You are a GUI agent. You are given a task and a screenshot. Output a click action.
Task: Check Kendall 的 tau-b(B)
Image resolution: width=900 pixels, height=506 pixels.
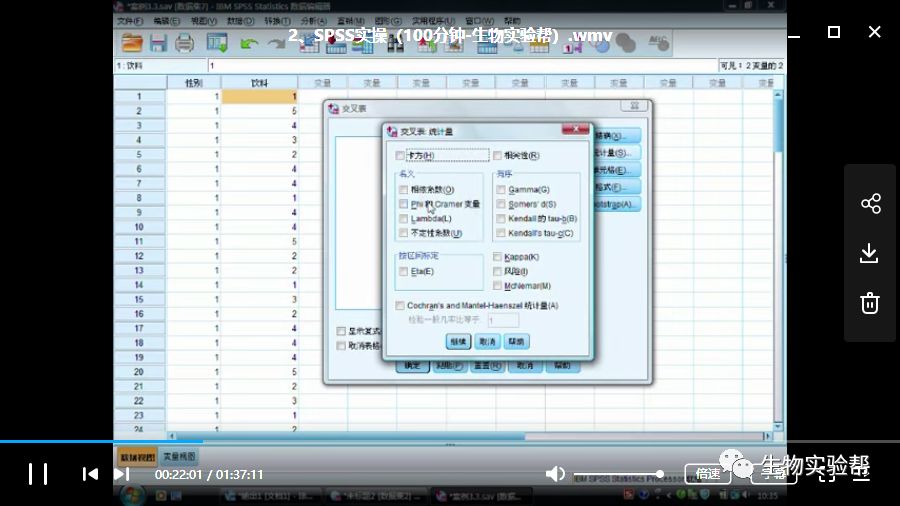click(x=501, y=219)
